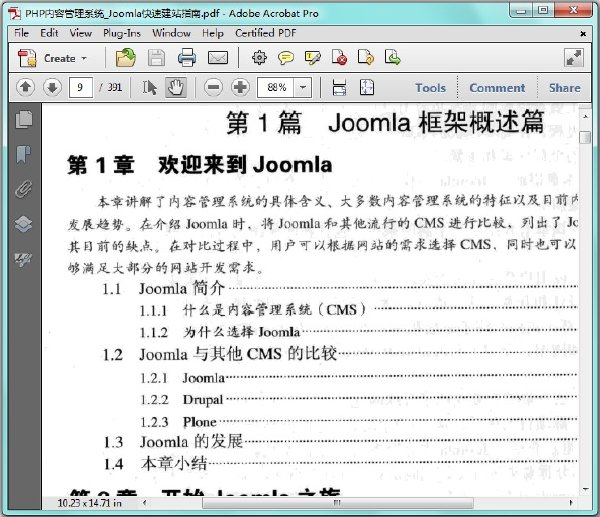Click 1.2 Joomla 与其他 CMS 的比较 entry
This screenshot has width=600, height=517.
[340, 354]
